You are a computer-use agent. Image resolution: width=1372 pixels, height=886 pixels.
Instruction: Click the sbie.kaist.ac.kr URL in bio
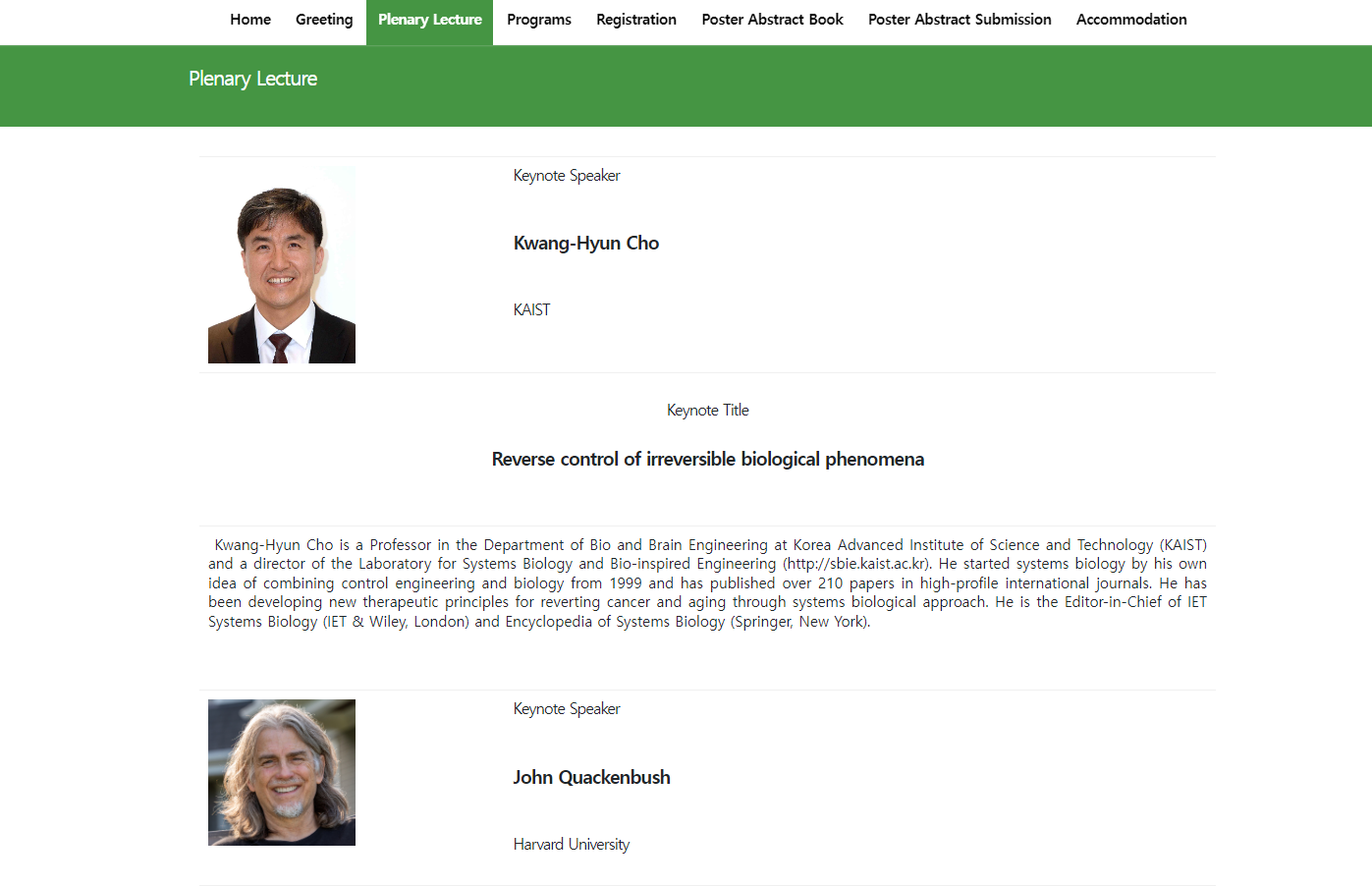(856, 564)
